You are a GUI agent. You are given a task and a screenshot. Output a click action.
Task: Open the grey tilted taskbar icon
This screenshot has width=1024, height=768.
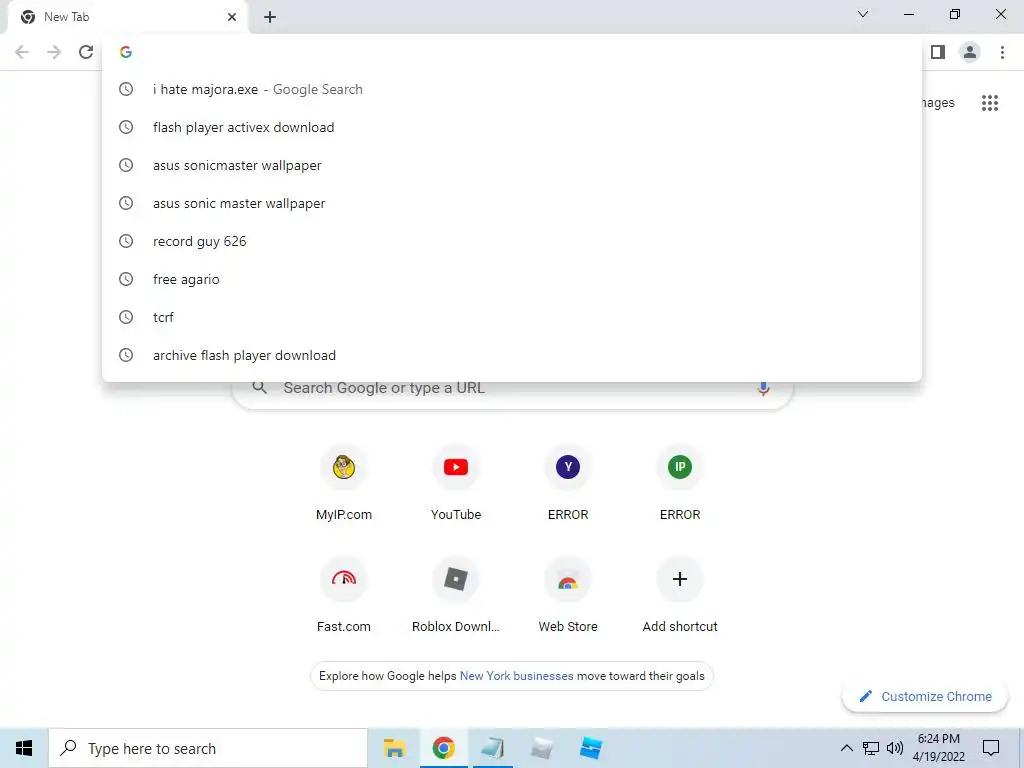542,748
